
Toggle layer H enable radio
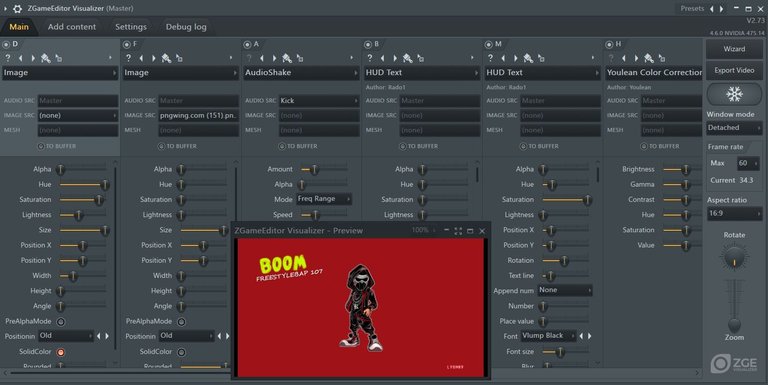(609, 45)
